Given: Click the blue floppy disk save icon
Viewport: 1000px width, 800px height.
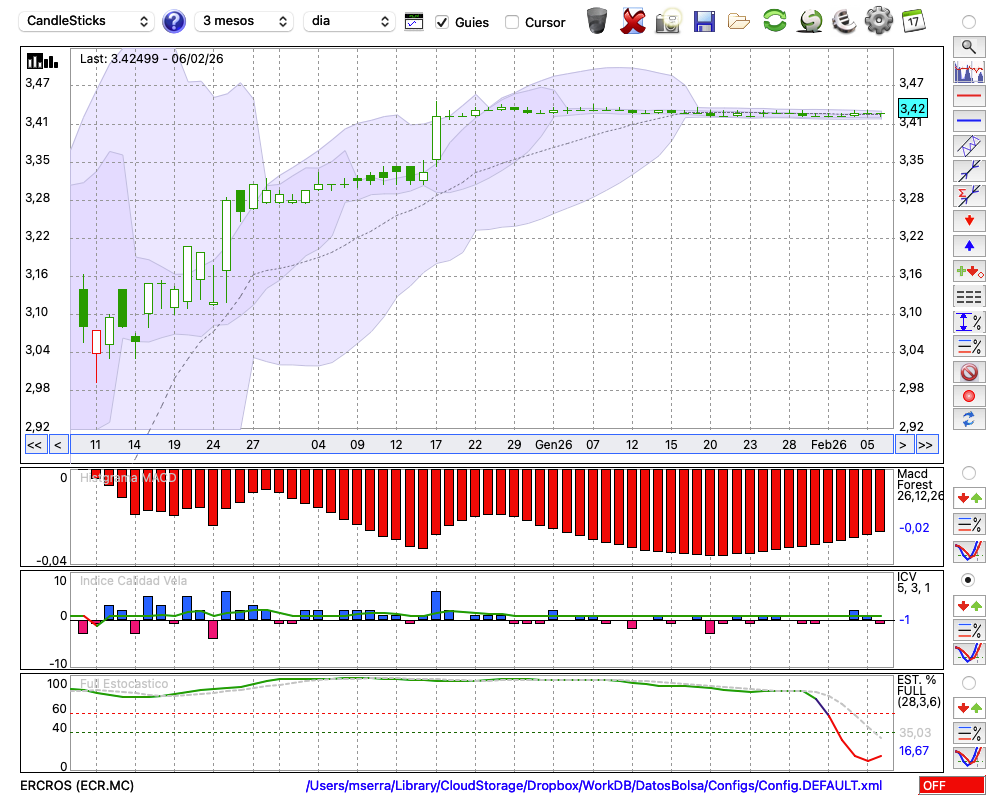Looking at the screenshot, I should [704, 20].
